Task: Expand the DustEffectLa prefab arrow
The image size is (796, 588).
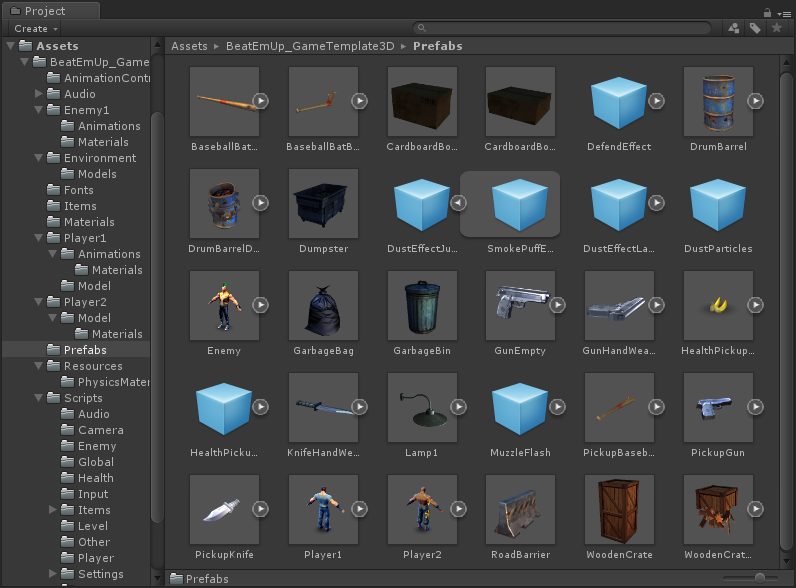Action: (656, 203)
